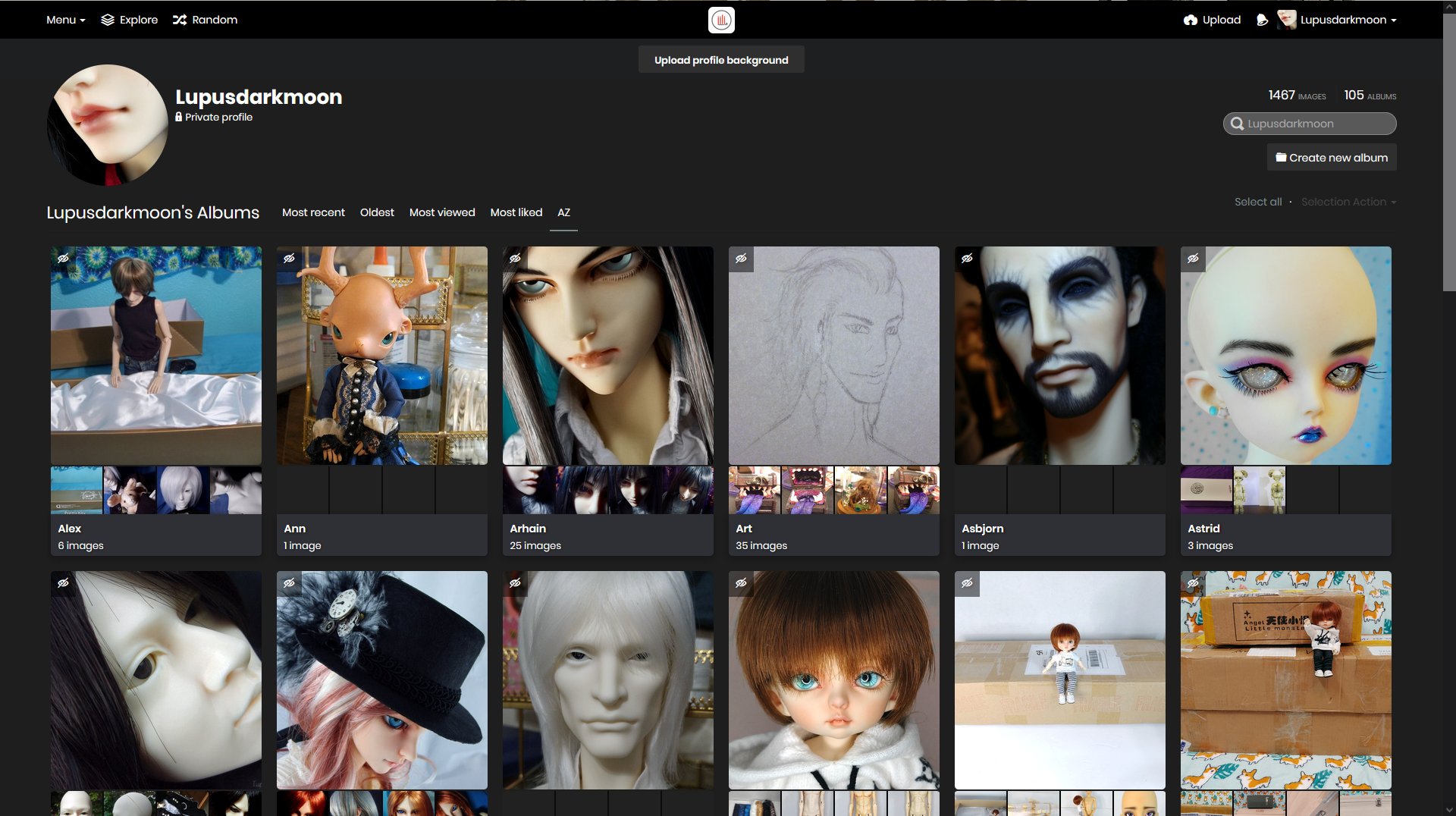Open the Selection Action dropdown
This screenshot has height=816, width=1456.
coord(1348,202)
